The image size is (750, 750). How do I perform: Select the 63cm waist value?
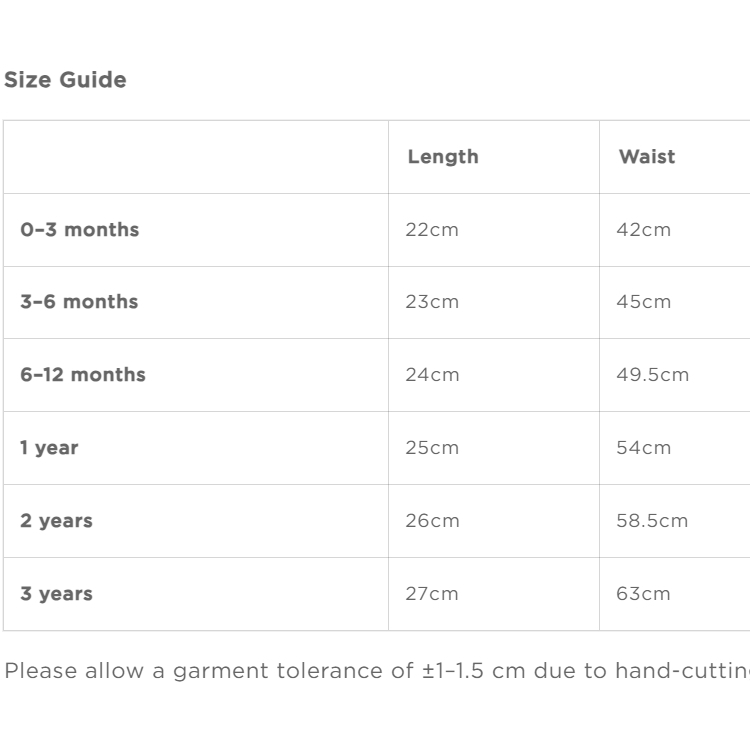pos(643,594)
